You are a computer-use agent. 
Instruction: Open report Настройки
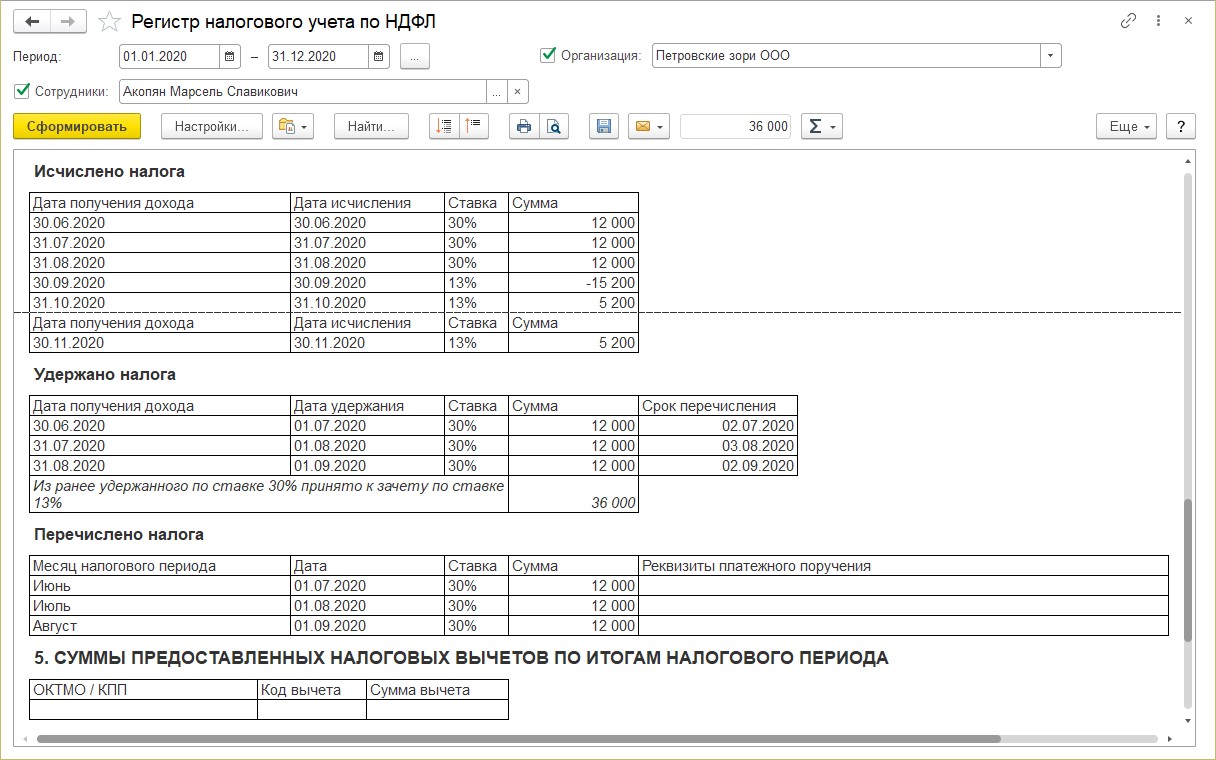coord(211,126)
